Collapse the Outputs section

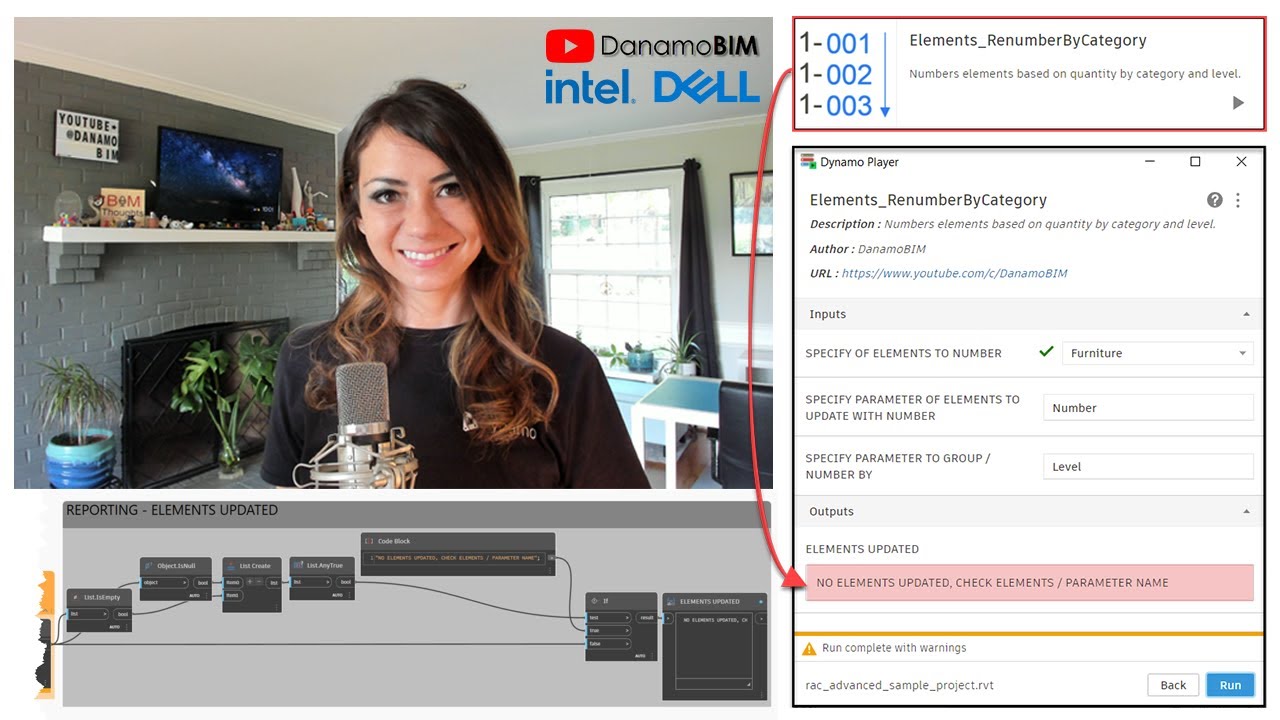(x=1246, y=511)
